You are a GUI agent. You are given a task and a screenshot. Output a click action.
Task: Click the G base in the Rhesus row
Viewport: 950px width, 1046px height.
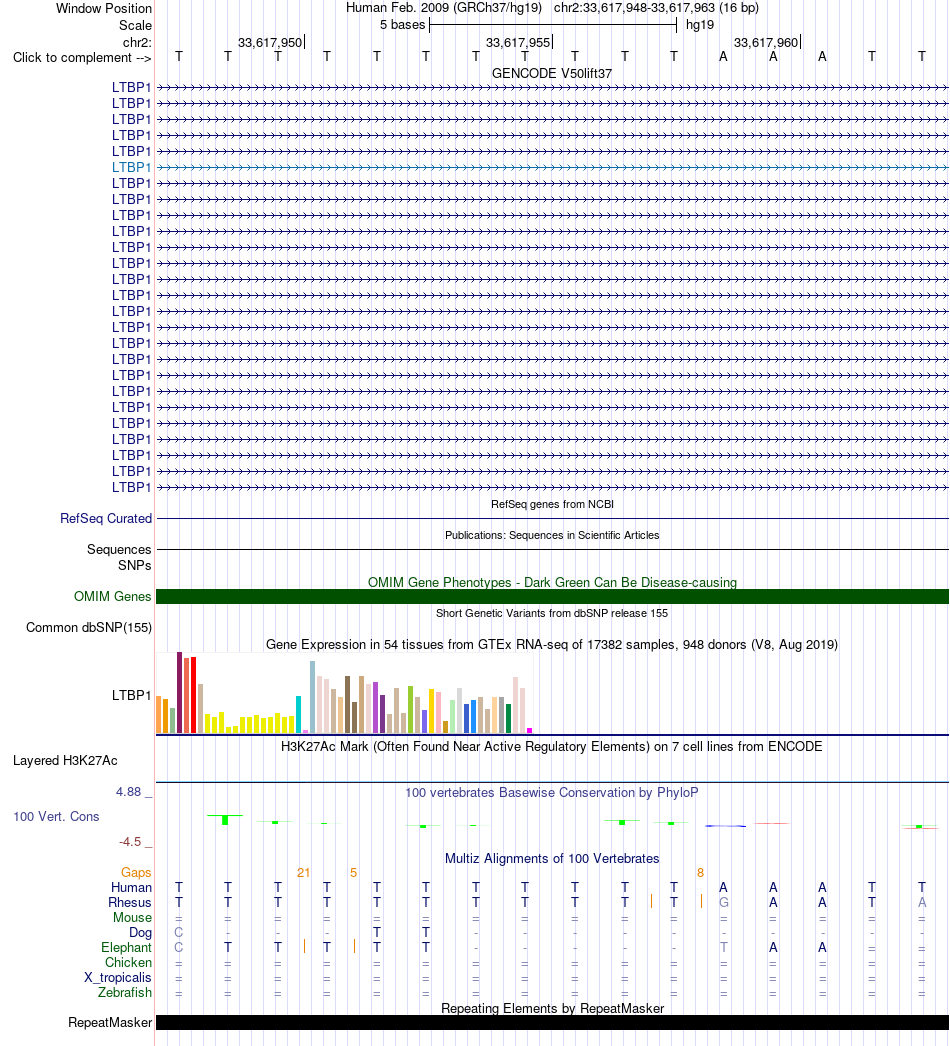point(724,903)
